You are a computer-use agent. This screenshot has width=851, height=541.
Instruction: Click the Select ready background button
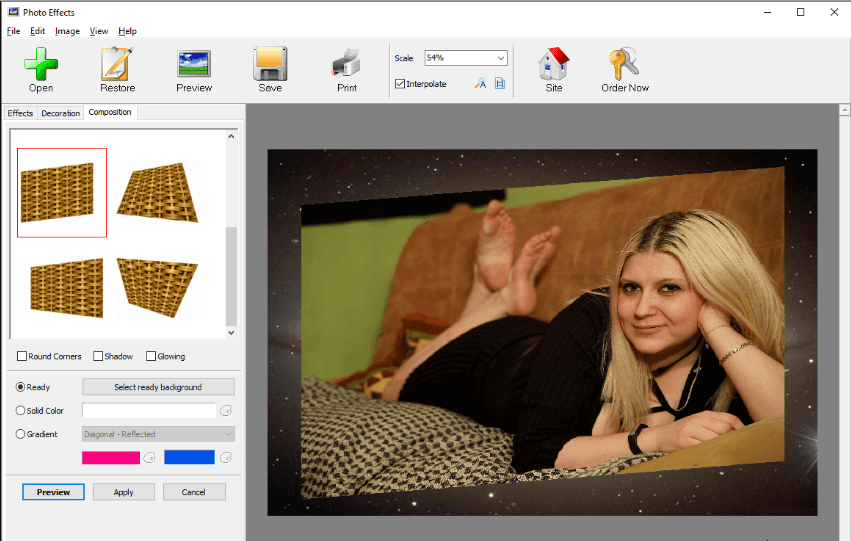click(x=158, y=387)
